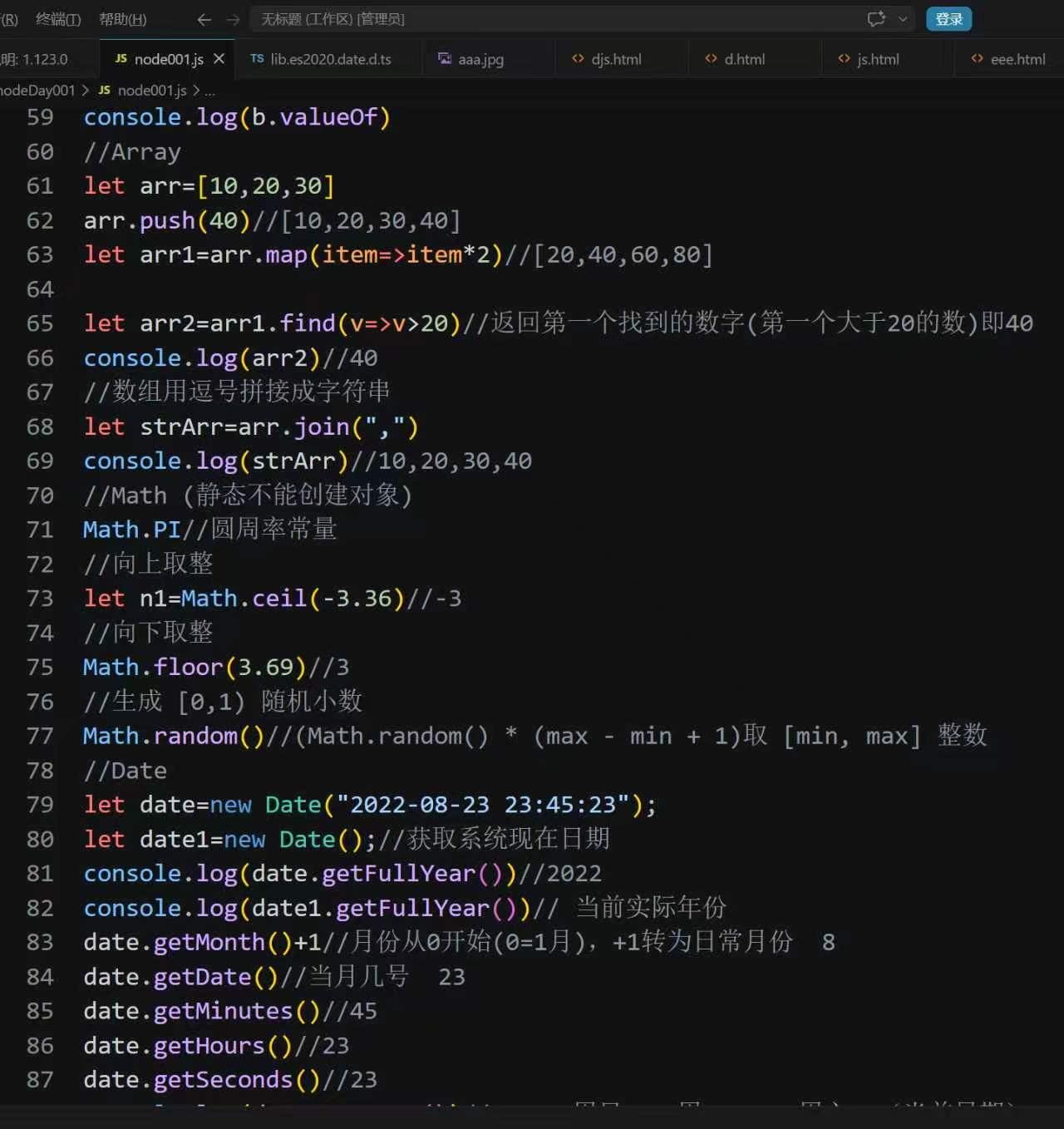Image resolution: width=1064 pixels, height=1129 pixels.
Task: Click the HTML icon on the js.html tab
Action: pyautogui.click(x=844, y=59)
